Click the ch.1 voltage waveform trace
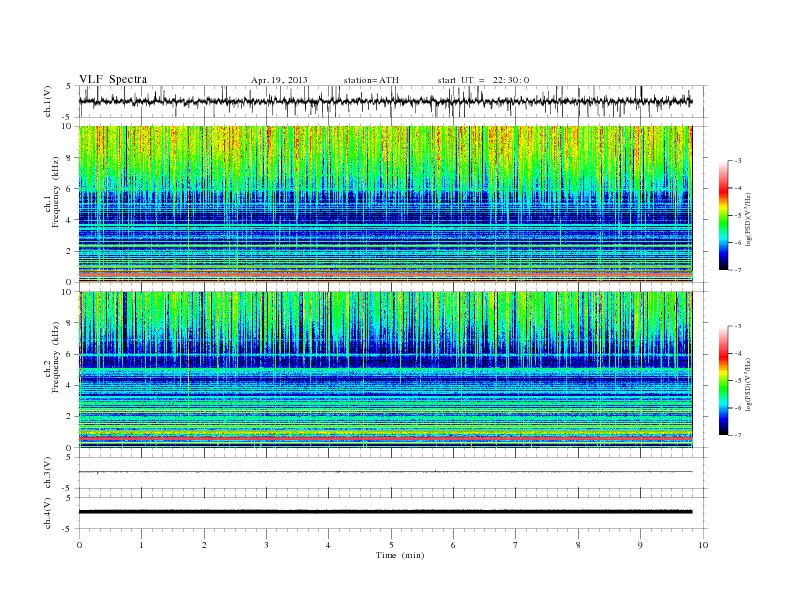The height and width of the screenshot is (612, 792). (385, 101)
